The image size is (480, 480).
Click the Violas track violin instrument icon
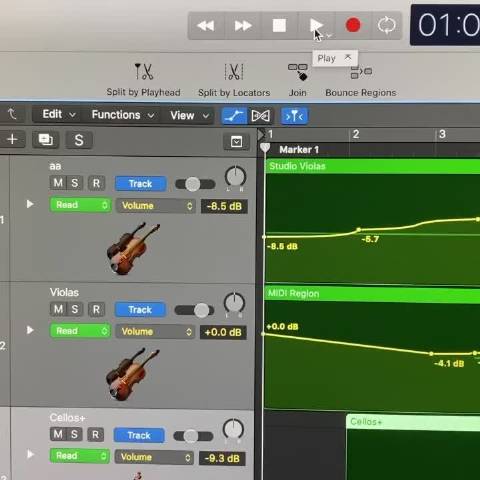[x=132, y=374]
